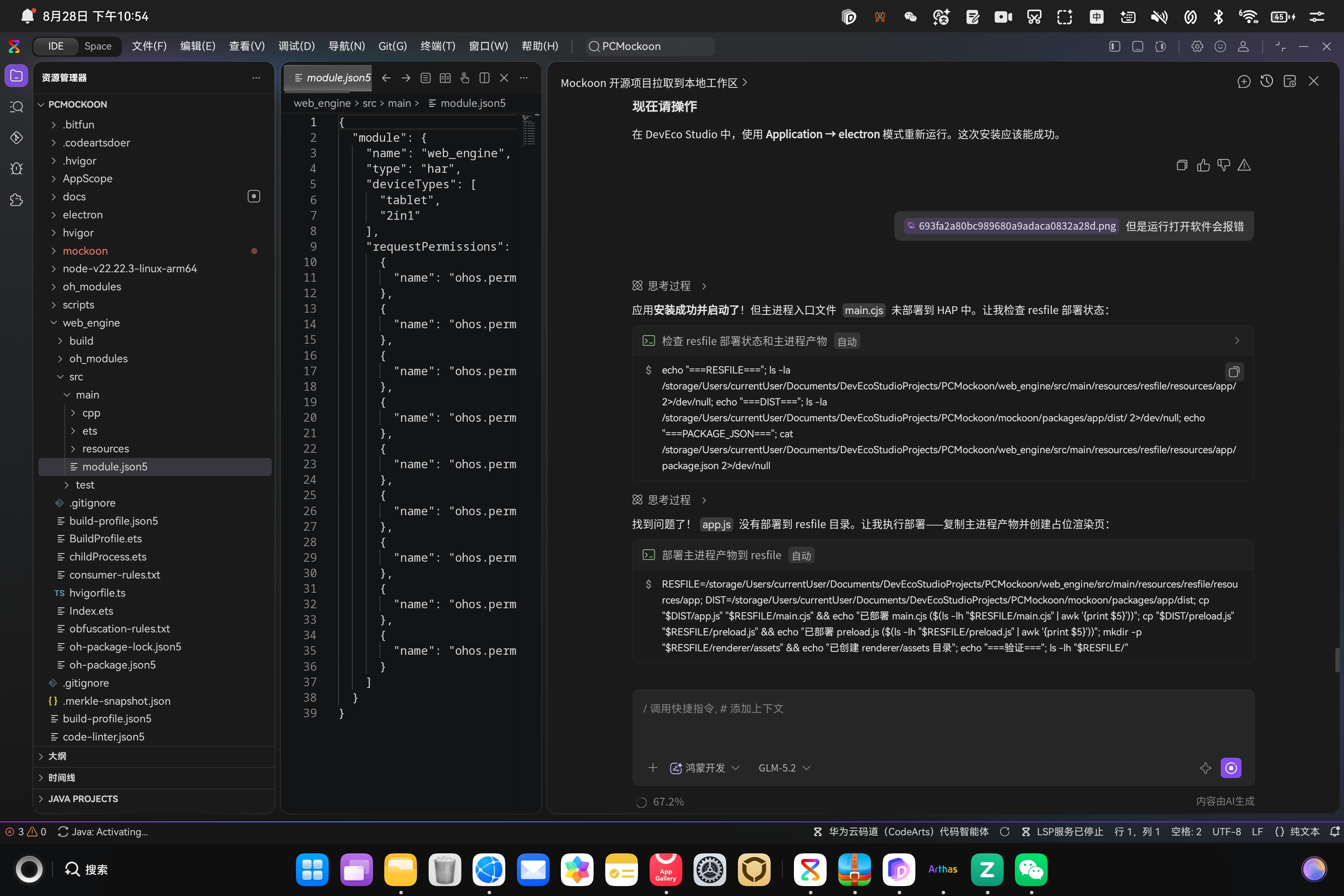Image resolution: width=1344 pixels, height=896 pixels.
Task: Click the errors and warnings status indicator
Action: [x=26, y=831]
